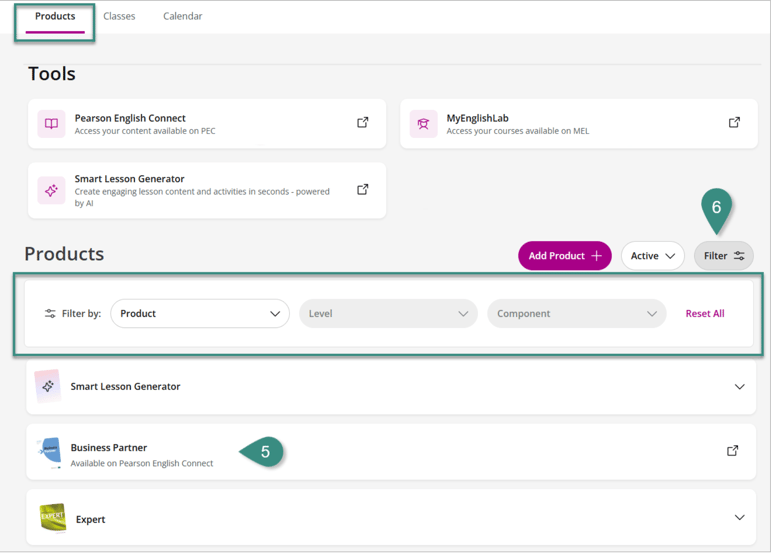Toggle the Filter panel button

coord(723,256)
